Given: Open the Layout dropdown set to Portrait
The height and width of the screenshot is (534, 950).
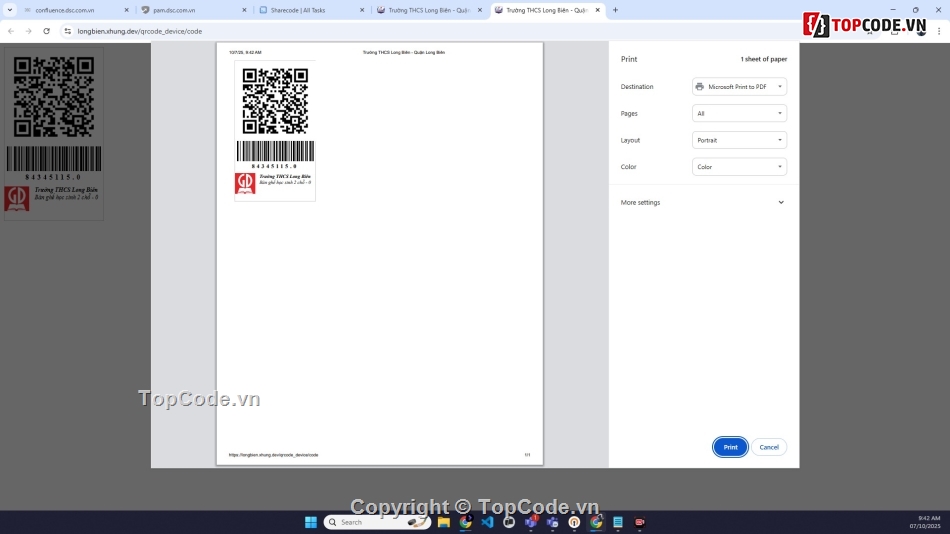Looking at the screenshot, I should point(739,140).
